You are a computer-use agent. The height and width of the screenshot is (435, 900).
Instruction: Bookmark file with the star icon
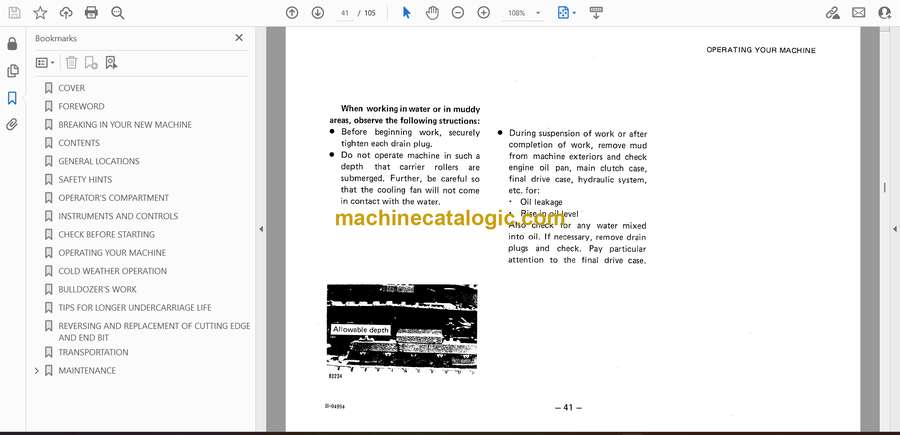click(40, 13)
